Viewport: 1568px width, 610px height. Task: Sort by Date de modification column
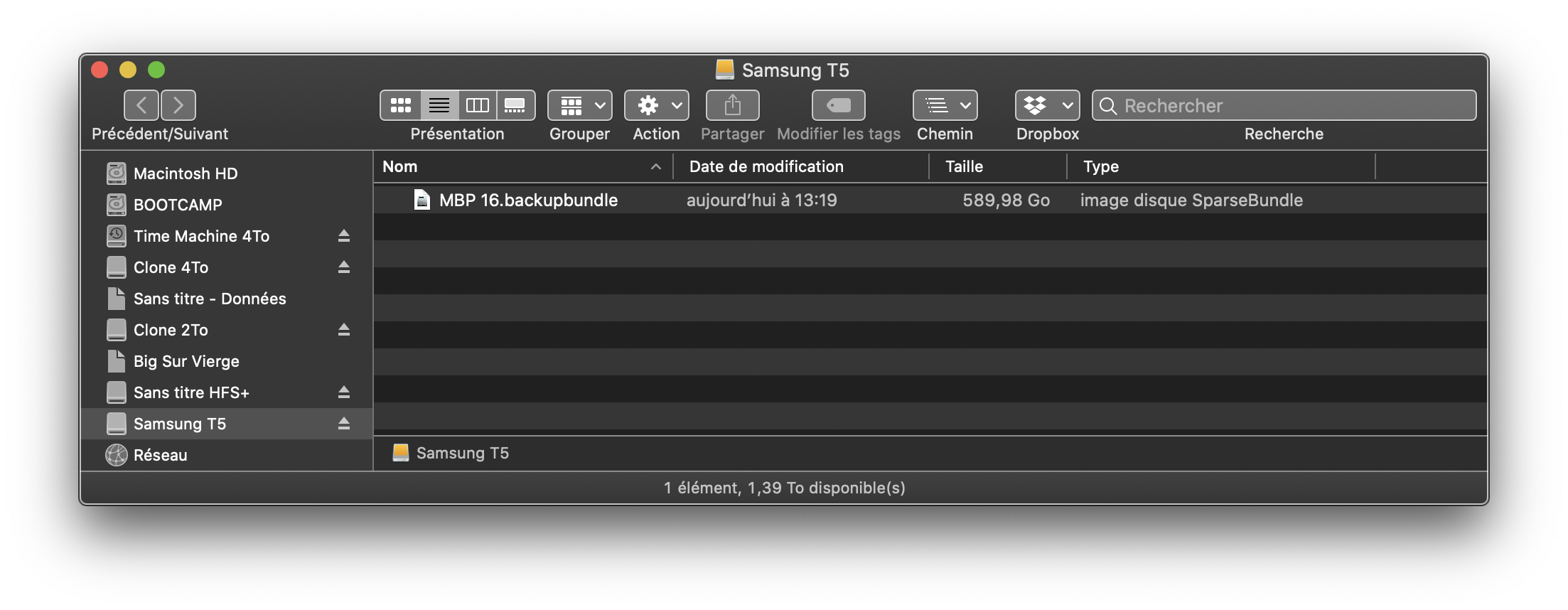click(x=801, y=166)
